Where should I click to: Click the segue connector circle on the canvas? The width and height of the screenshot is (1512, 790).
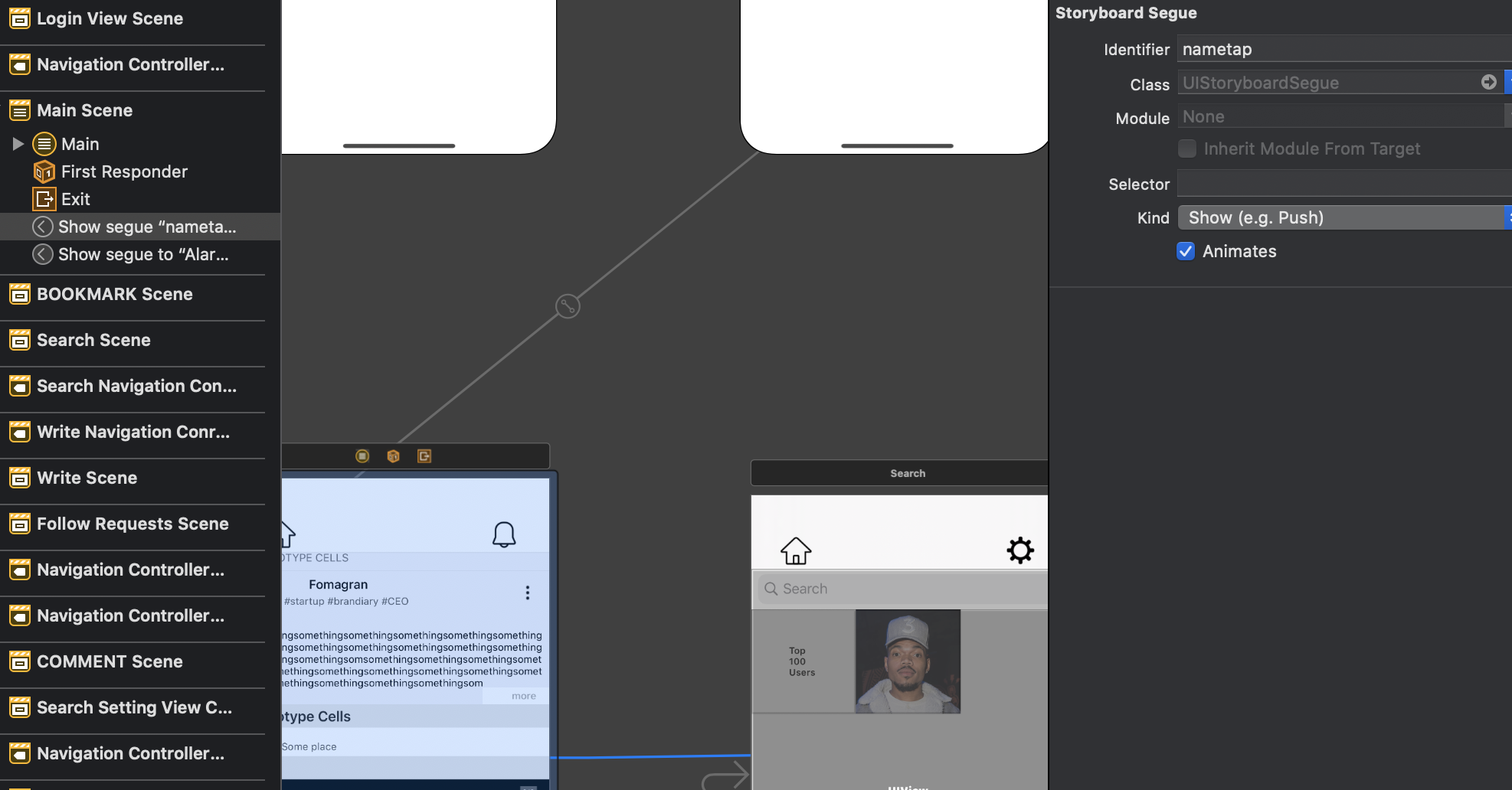(x=568, y=306)
